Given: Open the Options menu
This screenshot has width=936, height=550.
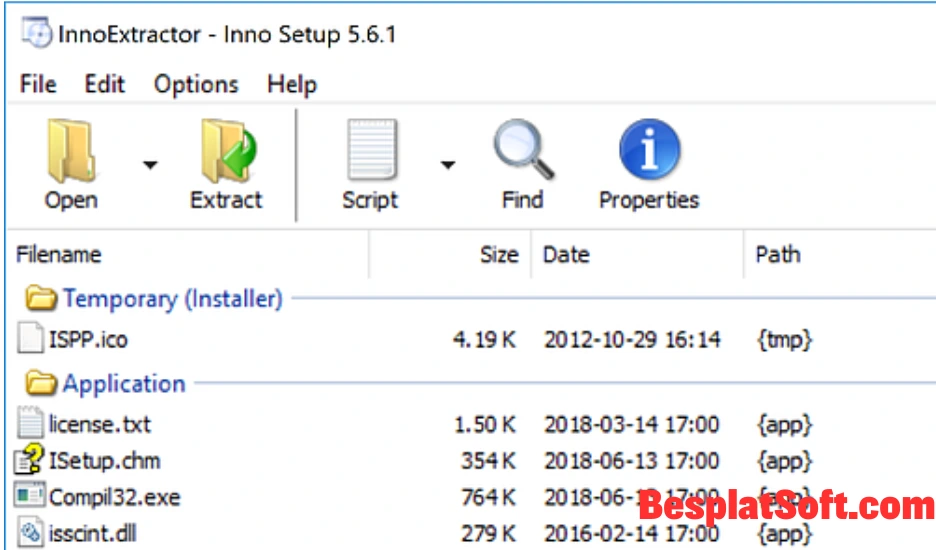Looking at the screenshot, I should tap(196, 84).
